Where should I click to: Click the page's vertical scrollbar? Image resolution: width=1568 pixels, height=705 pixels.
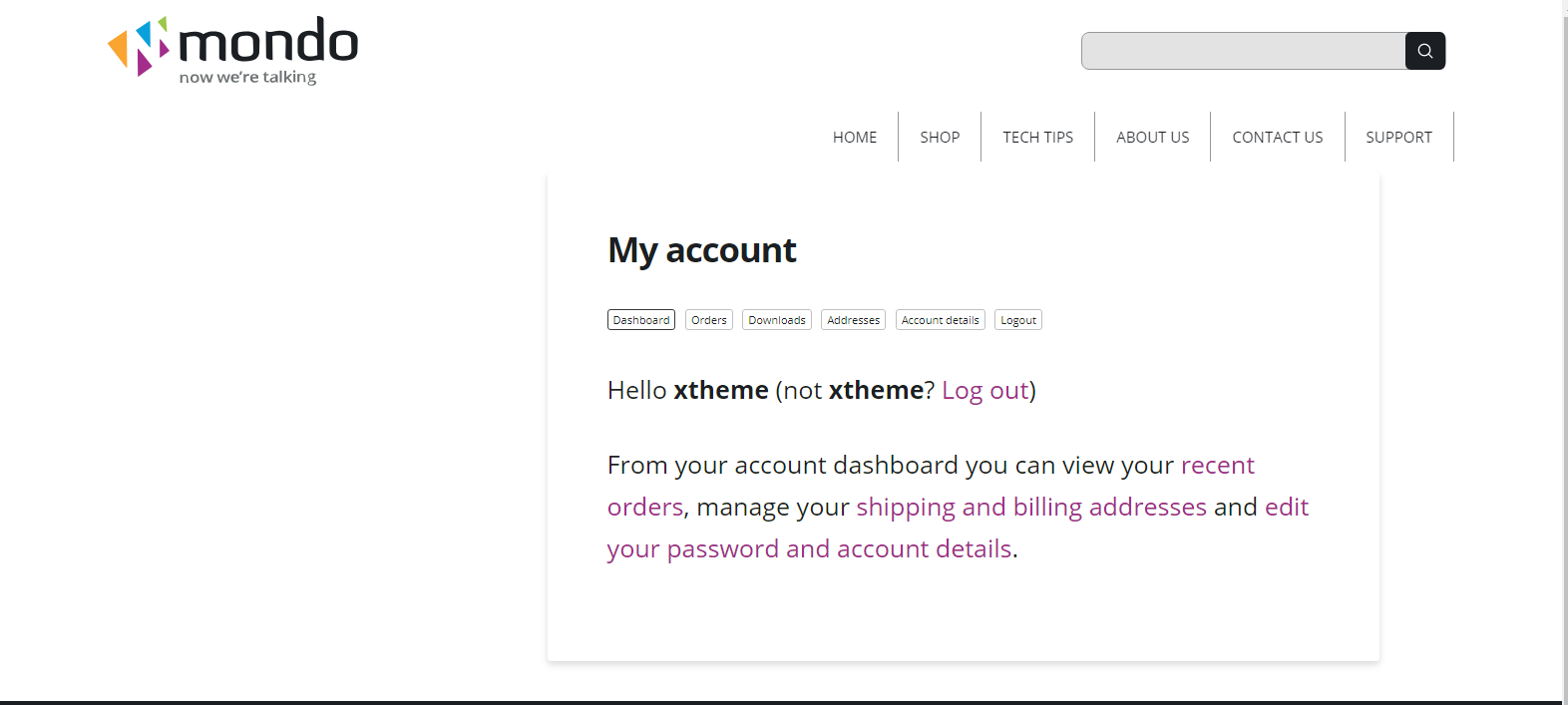click(x=1565, y=349)
